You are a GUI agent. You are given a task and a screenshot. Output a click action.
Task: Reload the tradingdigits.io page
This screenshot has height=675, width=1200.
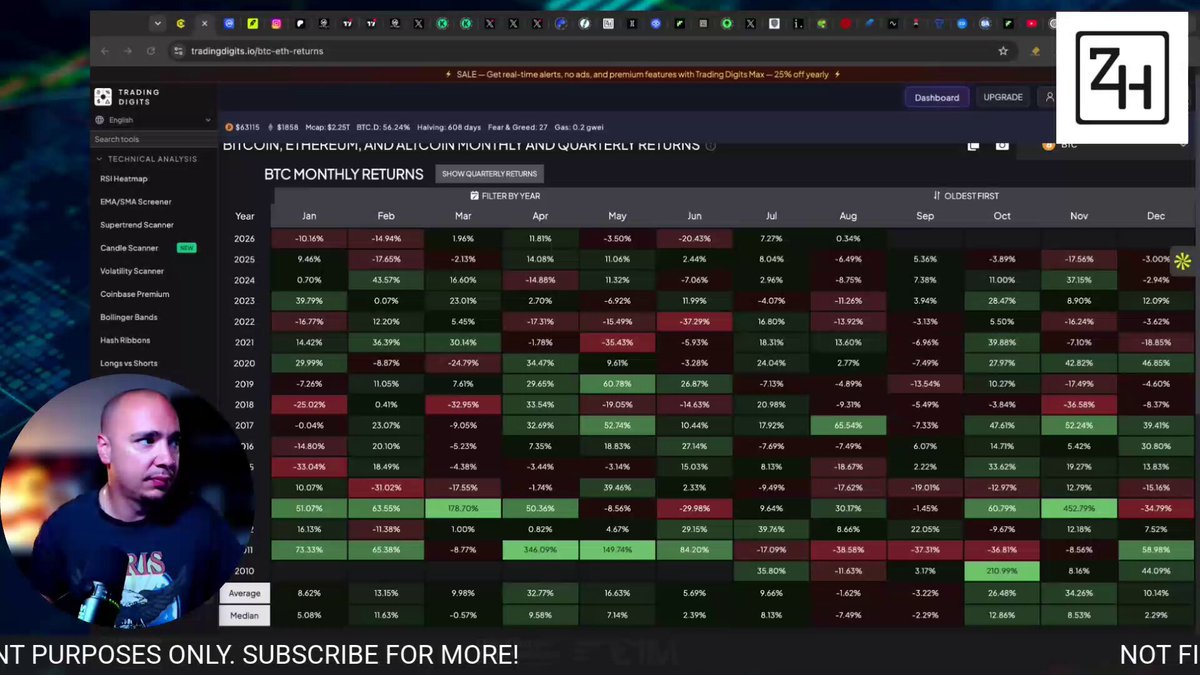coord(151,51)
